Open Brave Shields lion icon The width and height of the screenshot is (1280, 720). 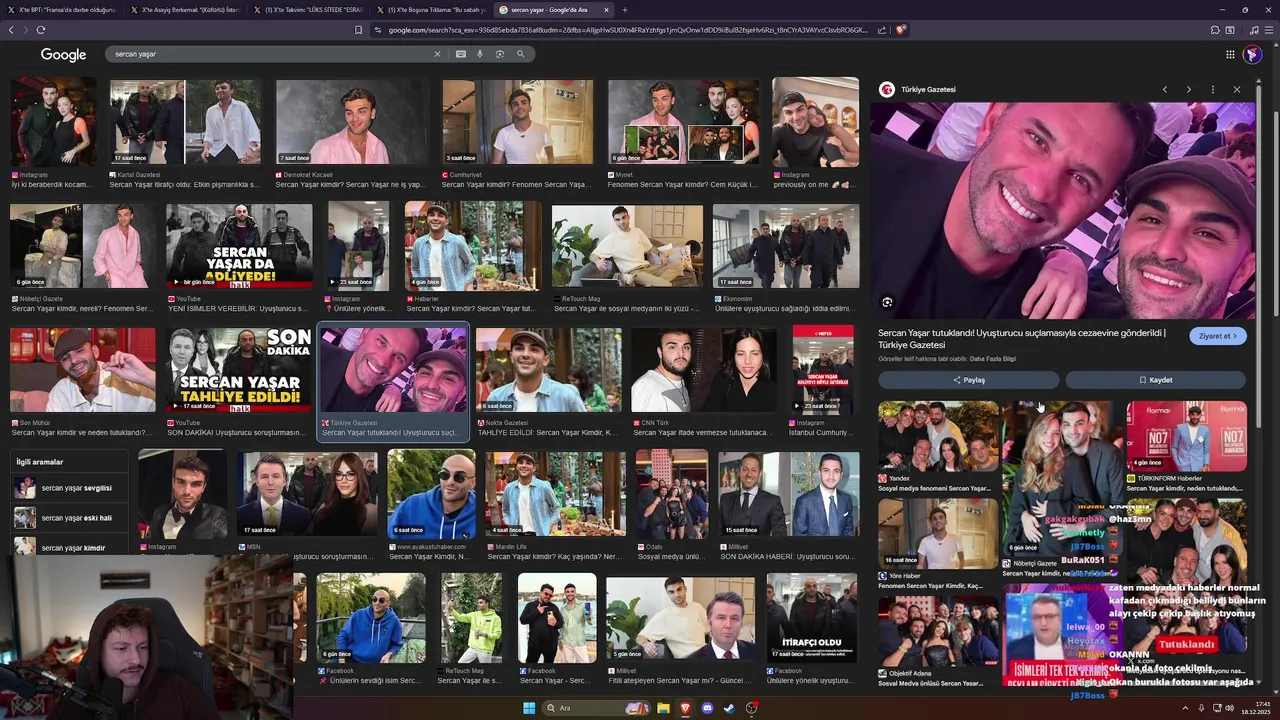click(x=900, y=30)
